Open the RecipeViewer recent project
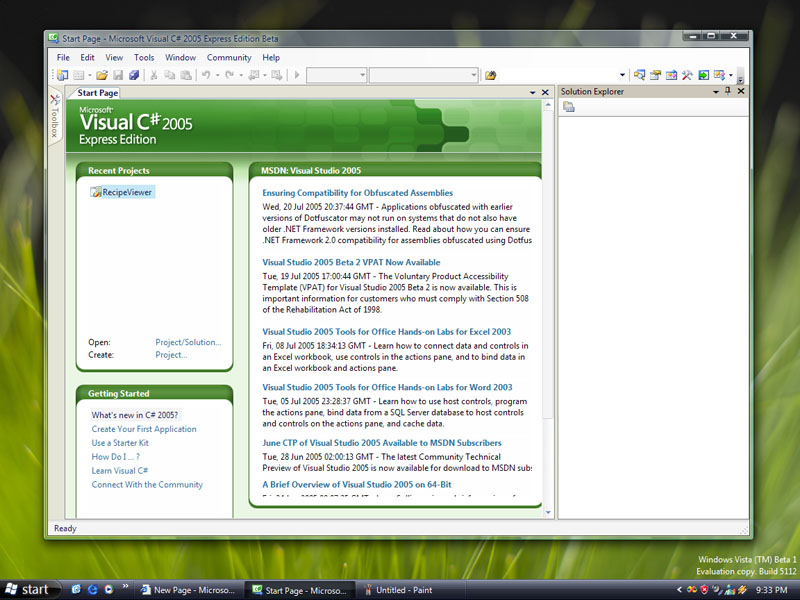This screenshot has height=600, width=800. [x=122, y=192]
